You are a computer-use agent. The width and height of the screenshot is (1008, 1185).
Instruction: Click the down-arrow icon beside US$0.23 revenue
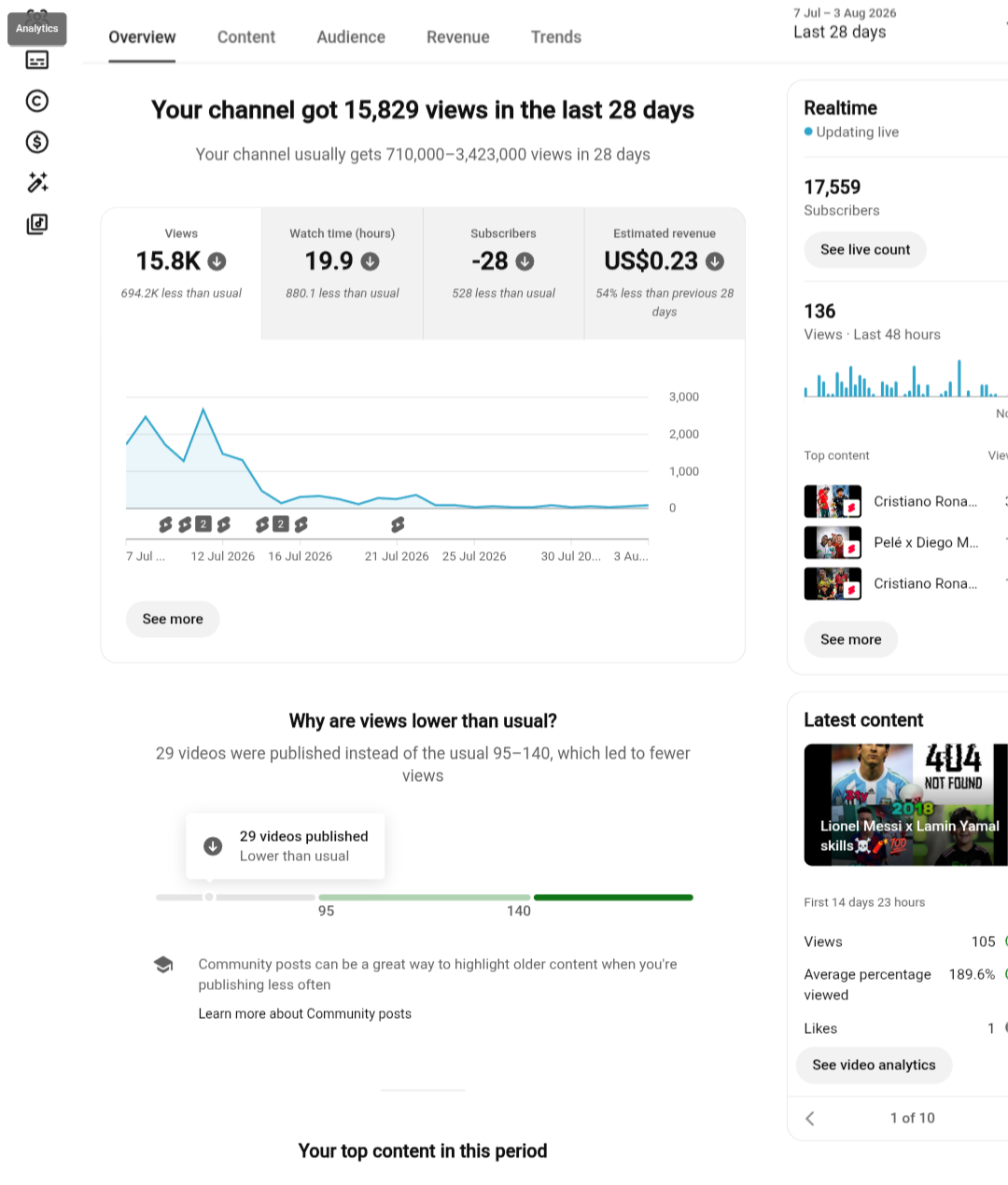click(715, 261)
